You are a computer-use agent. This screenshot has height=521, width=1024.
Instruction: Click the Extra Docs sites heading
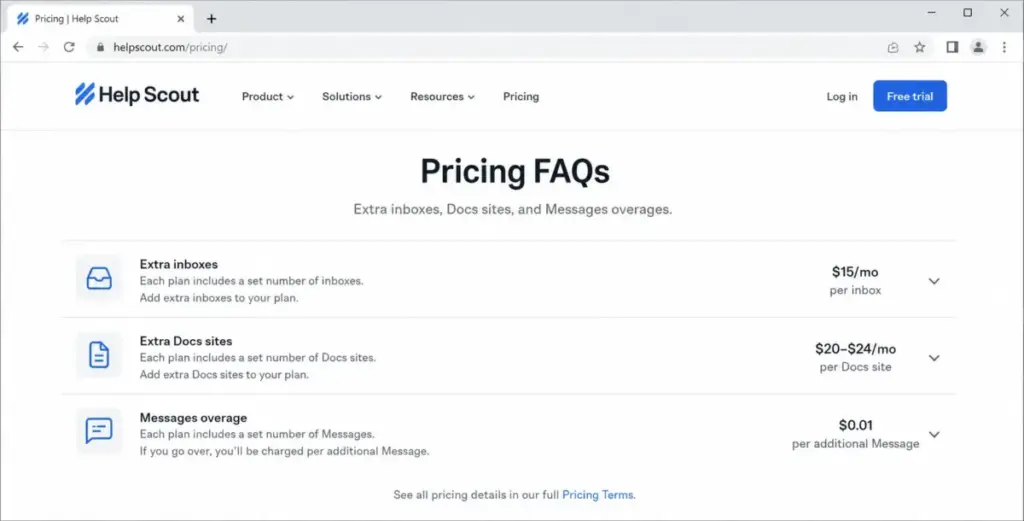[186, 341]
